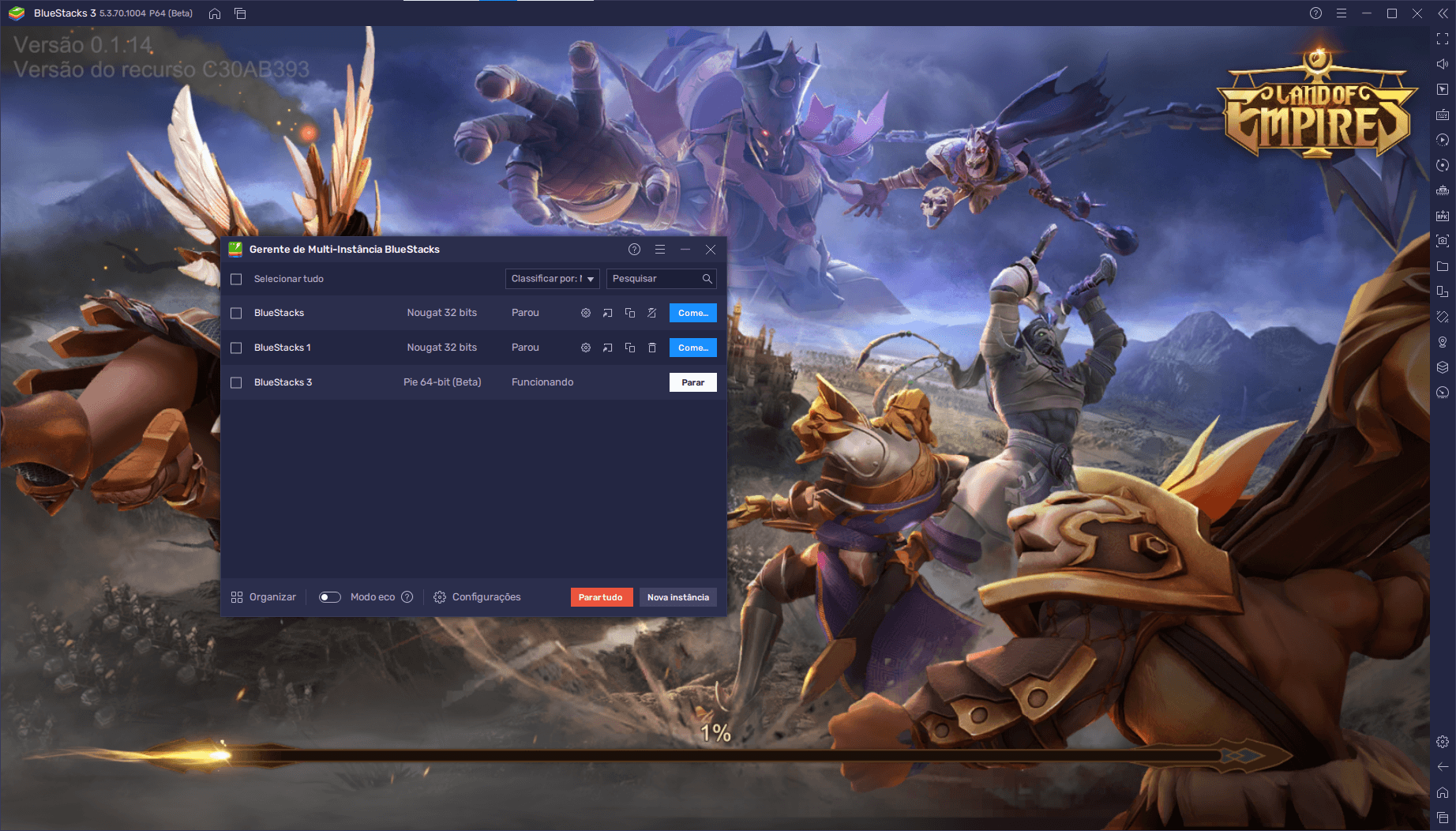Click the Android back arrow in side toolbar

click(x=1443, y=767)
